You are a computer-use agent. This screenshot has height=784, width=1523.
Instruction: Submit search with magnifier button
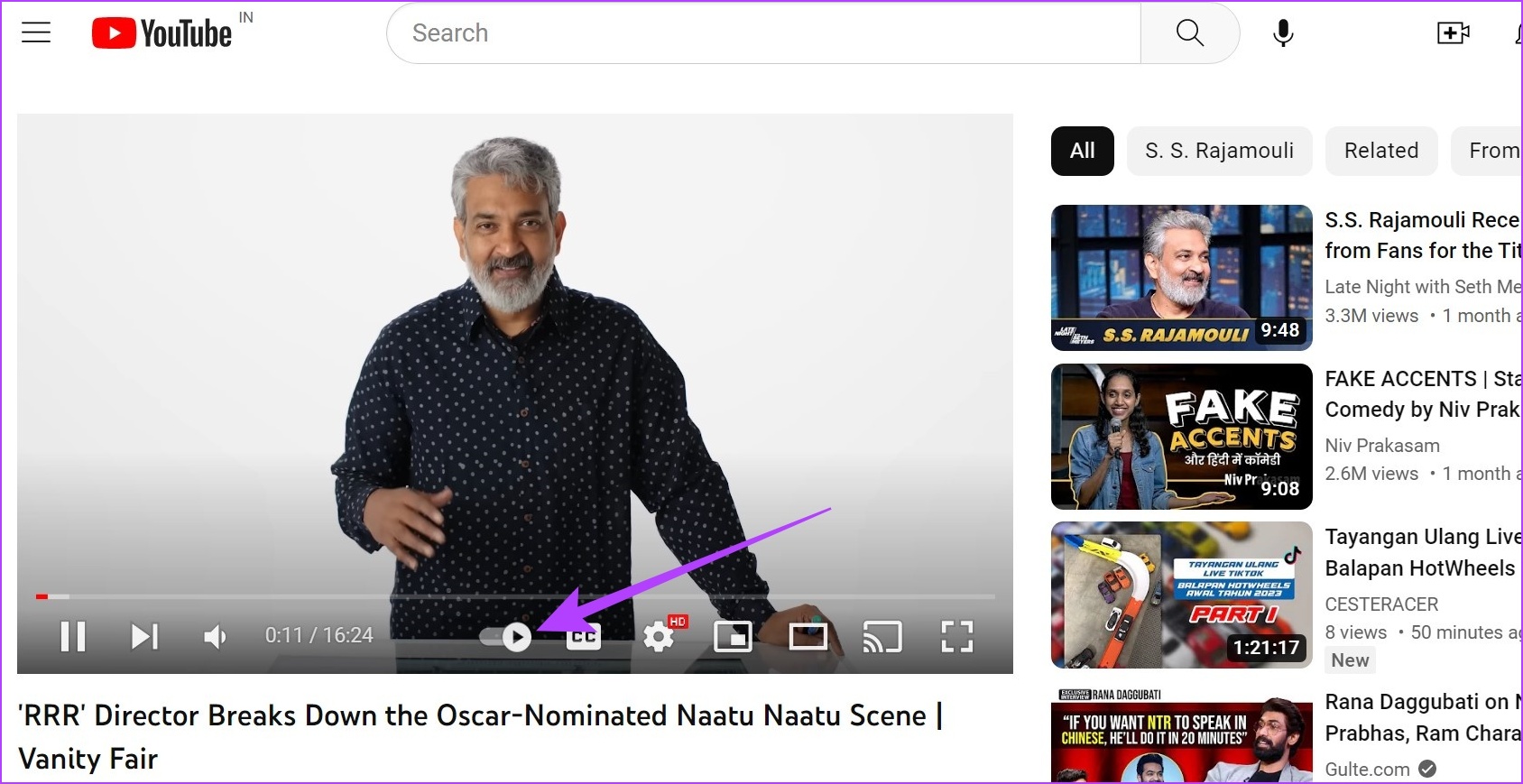[1190, 33]
